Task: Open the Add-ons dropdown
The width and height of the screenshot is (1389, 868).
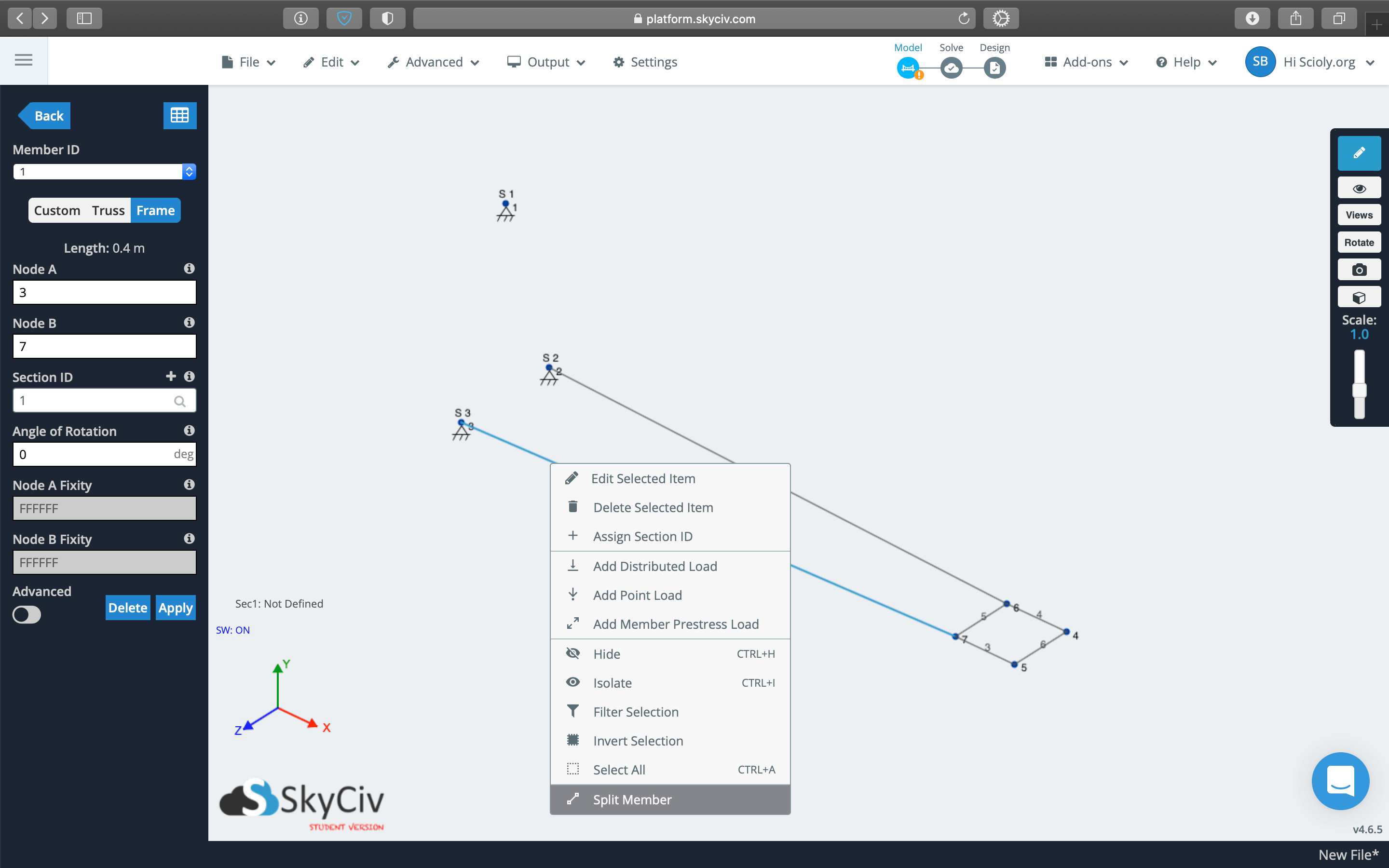Action: point(1086,62)
